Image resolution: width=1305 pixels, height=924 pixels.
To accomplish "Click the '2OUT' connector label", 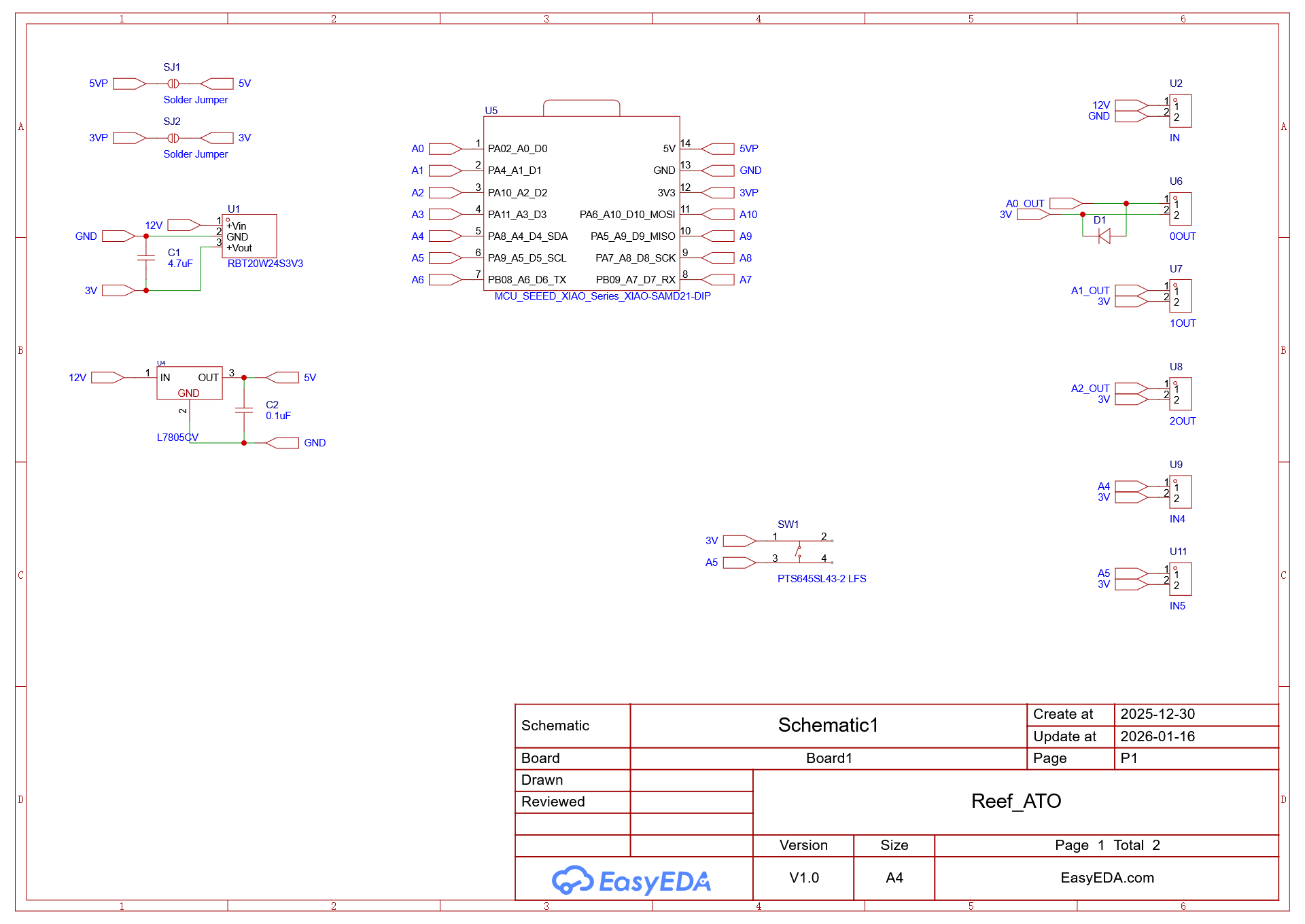I will 1183,421.
